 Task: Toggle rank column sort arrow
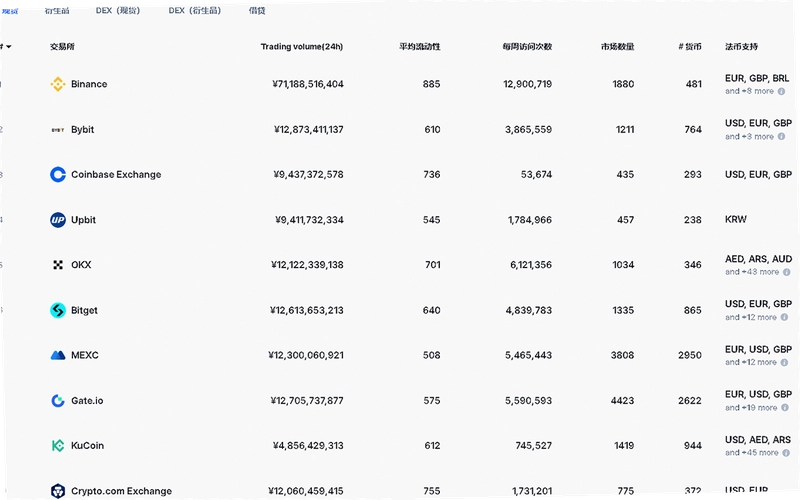[8, 46]
